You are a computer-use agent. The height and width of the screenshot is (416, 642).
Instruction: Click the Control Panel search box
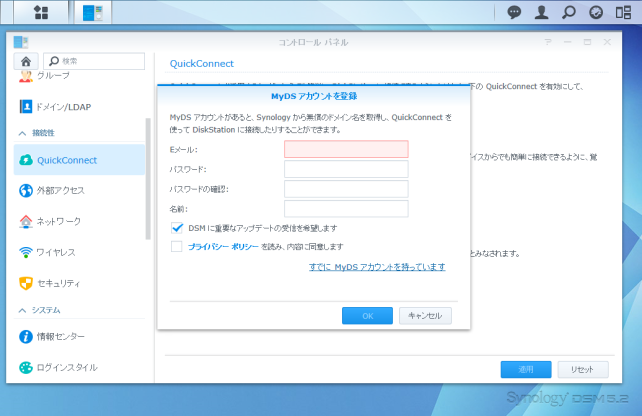[x=94, y=61]
